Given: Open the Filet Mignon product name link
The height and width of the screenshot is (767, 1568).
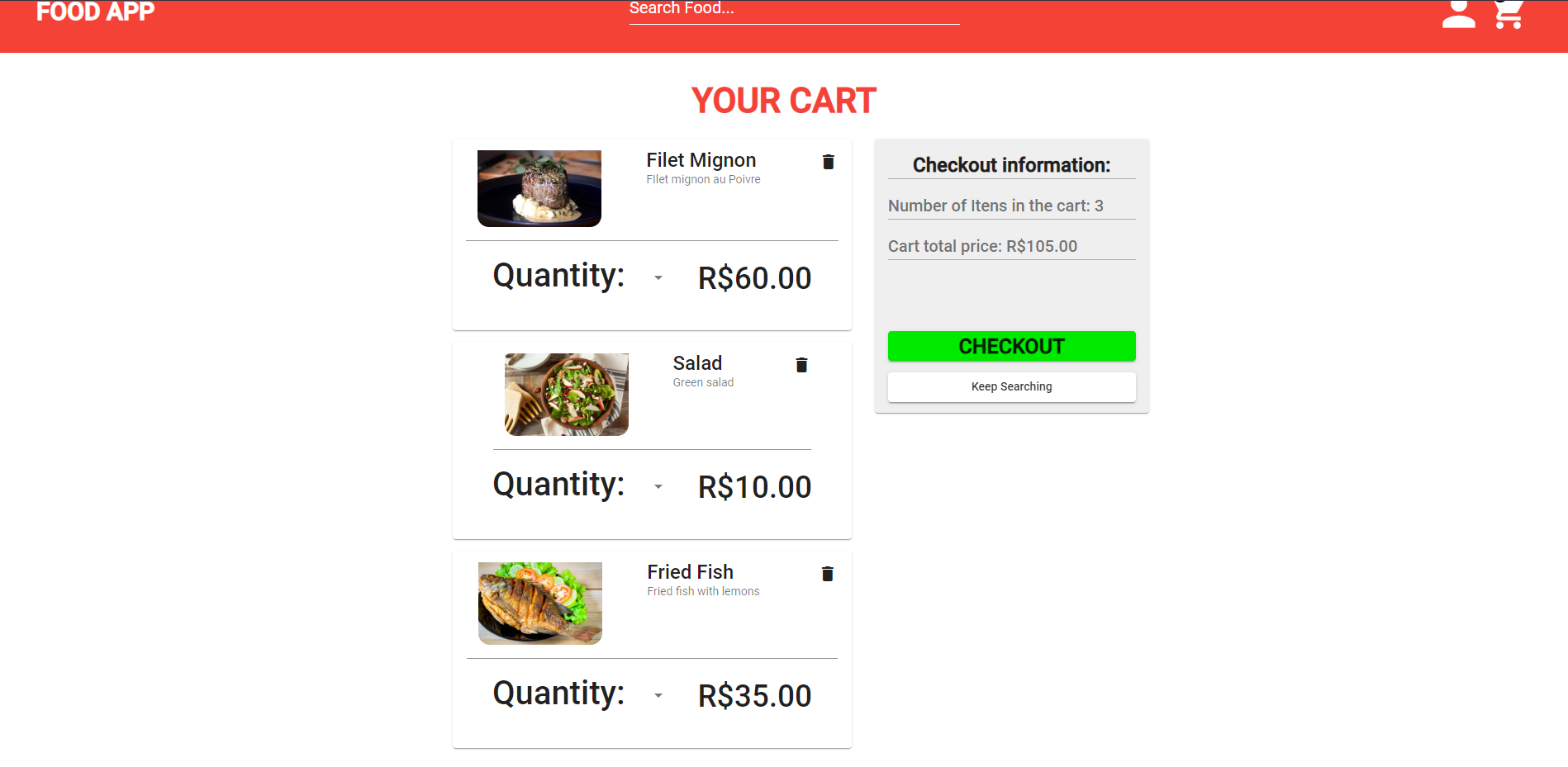Looking at the screenshot, I should point(701,160).
